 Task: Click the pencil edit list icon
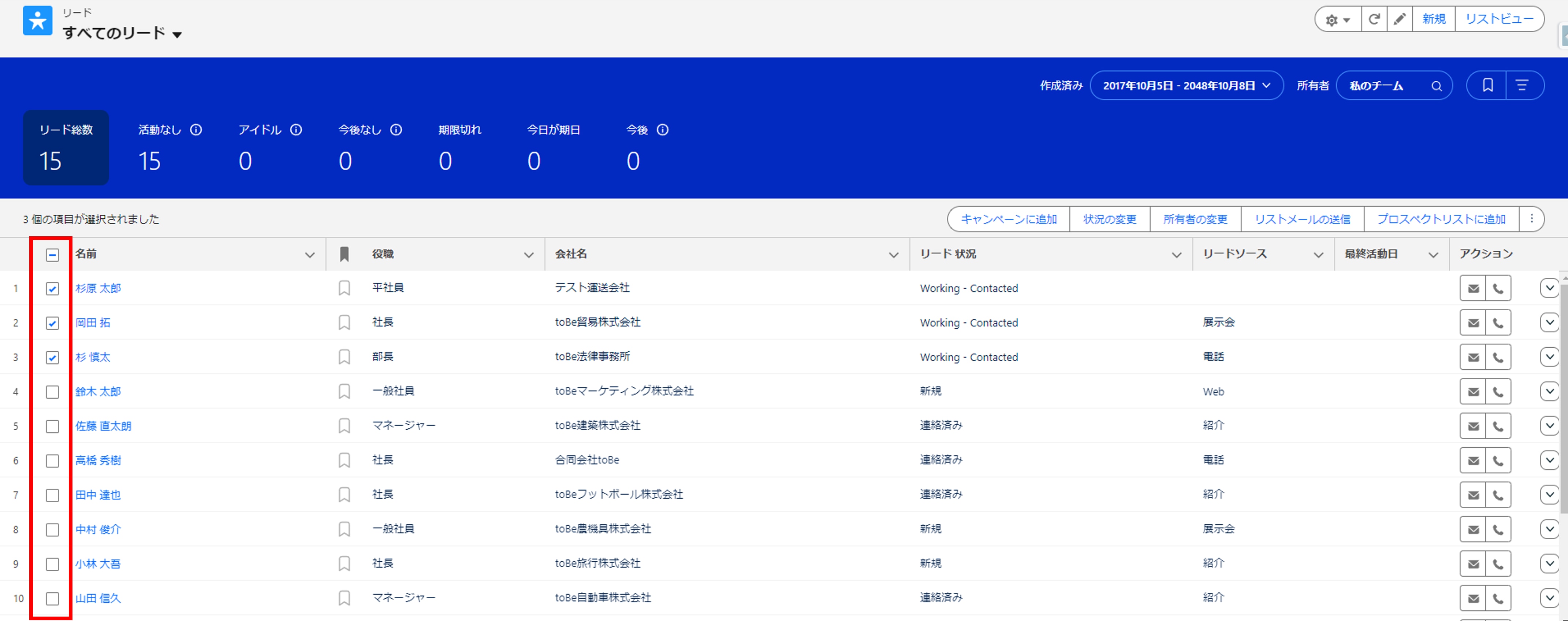point(1399,19)
